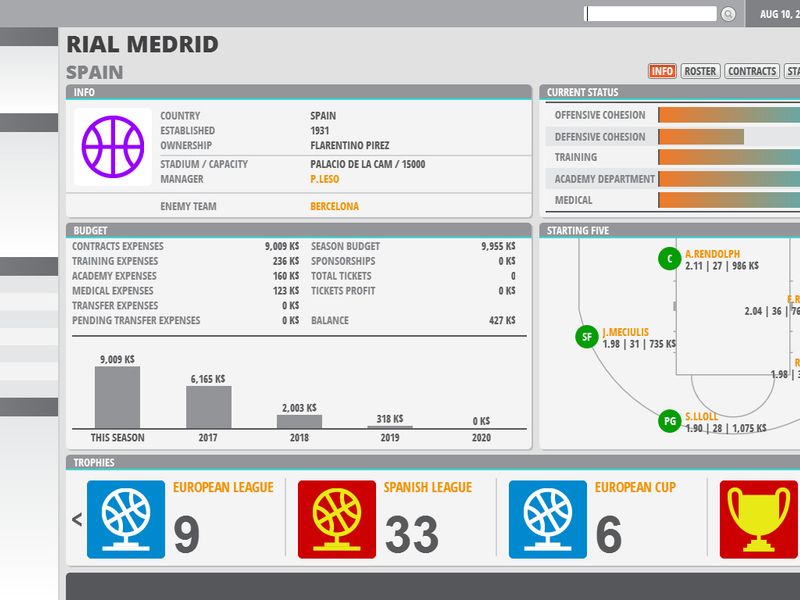800x600 pixels.
Task: Click the search magnifier icon
Action: coord(729,14)
